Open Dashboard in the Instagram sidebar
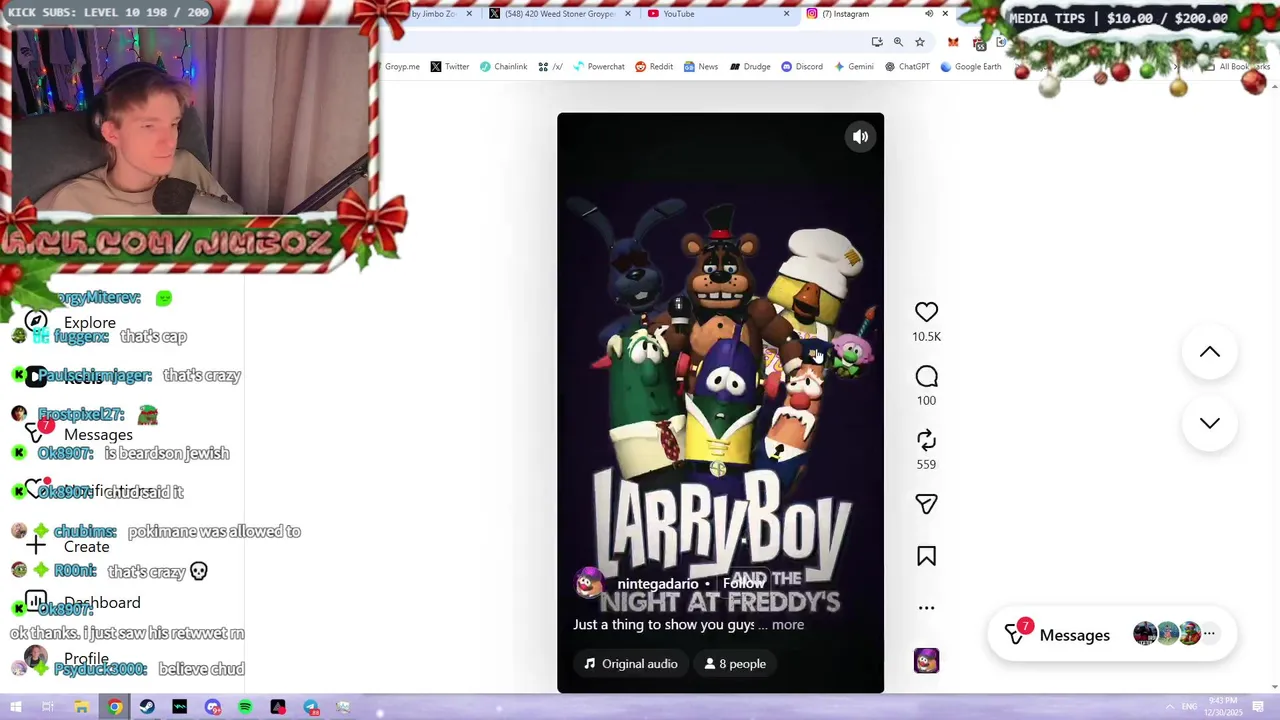This screenshot has height=720, width=1280. pos(82,602)
